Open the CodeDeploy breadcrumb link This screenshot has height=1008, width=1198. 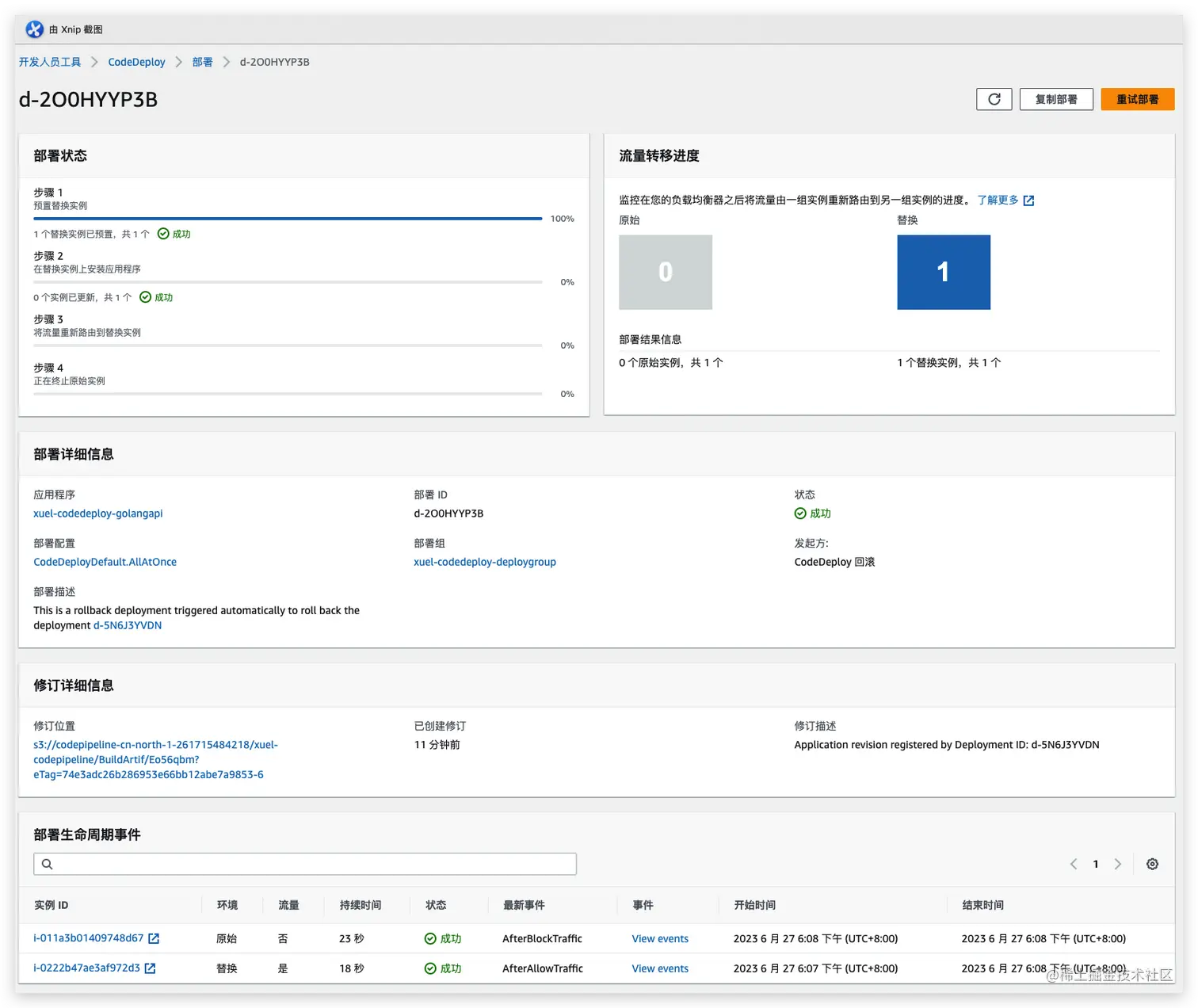[x=136, y=62]
